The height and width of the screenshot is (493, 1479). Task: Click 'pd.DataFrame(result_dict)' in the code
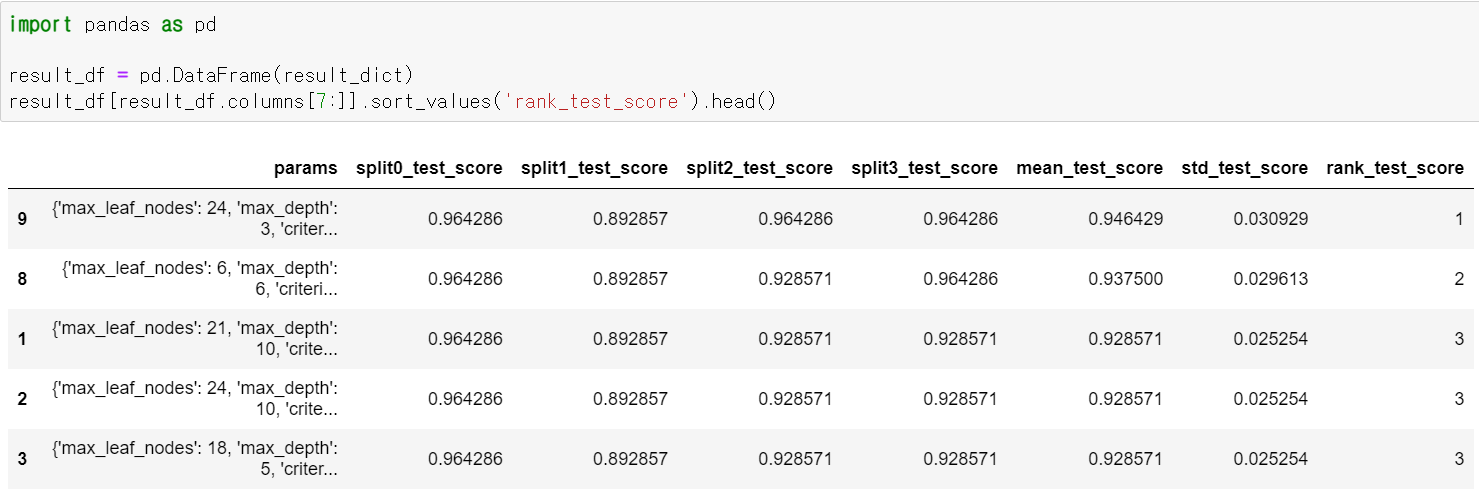click(278, 76)
